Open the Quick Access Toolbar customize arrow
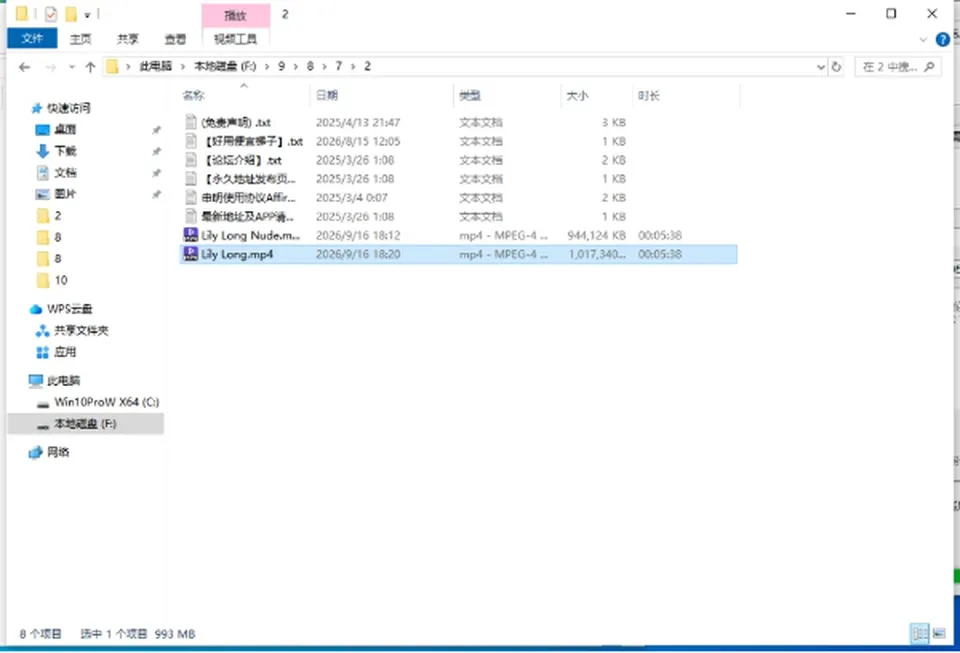This screenshot has width=960, height=653. pos(87,15)
